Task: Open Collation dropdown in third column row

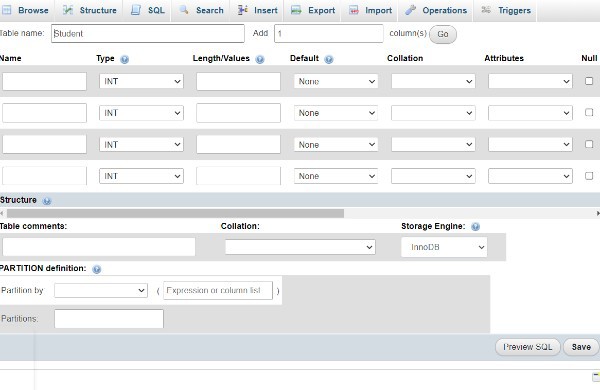Action: 433,144
